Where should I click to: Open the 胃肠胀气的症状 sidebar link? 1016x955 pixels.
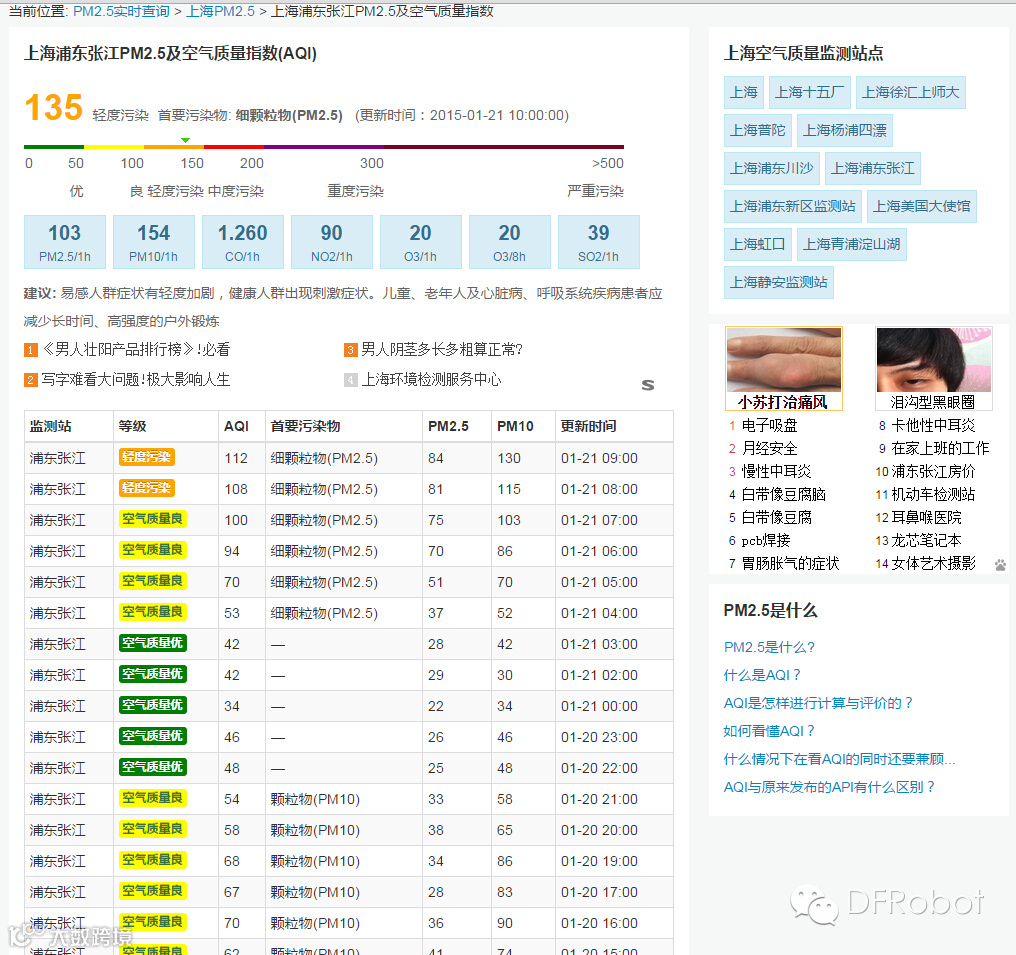coord(791,564)
